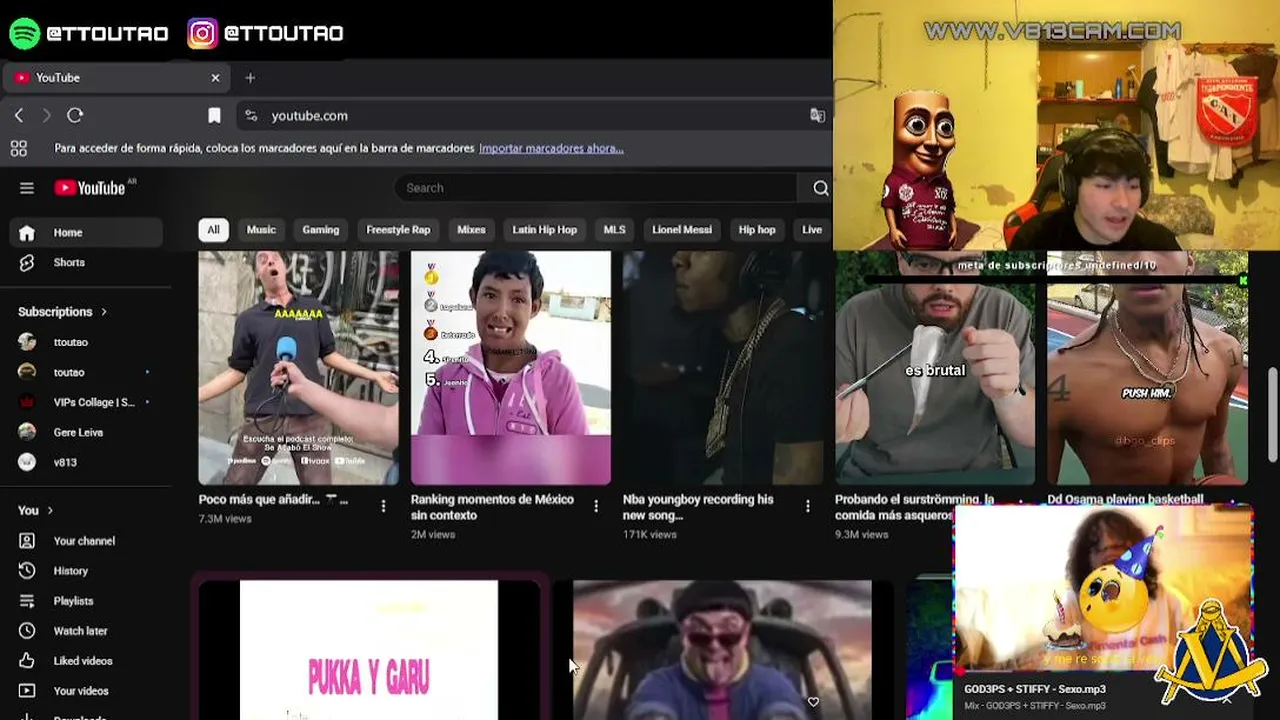Screen dimensions: 1280x720
Task: Go to Home in the sidebar
Action: click(86, 233)
